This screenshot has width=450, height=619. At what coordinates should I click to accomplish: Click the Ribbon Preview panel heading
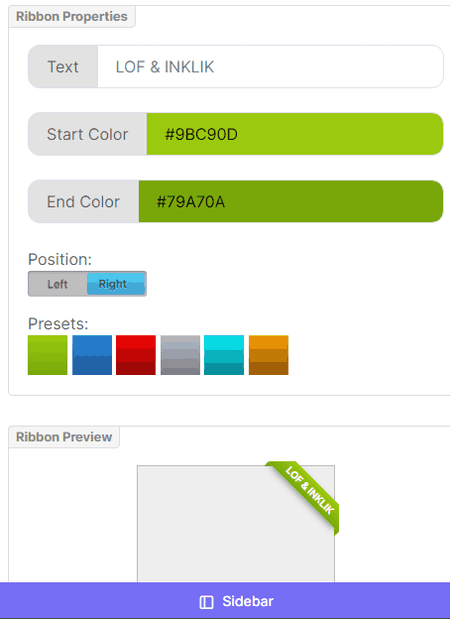(x=64, y=437)
